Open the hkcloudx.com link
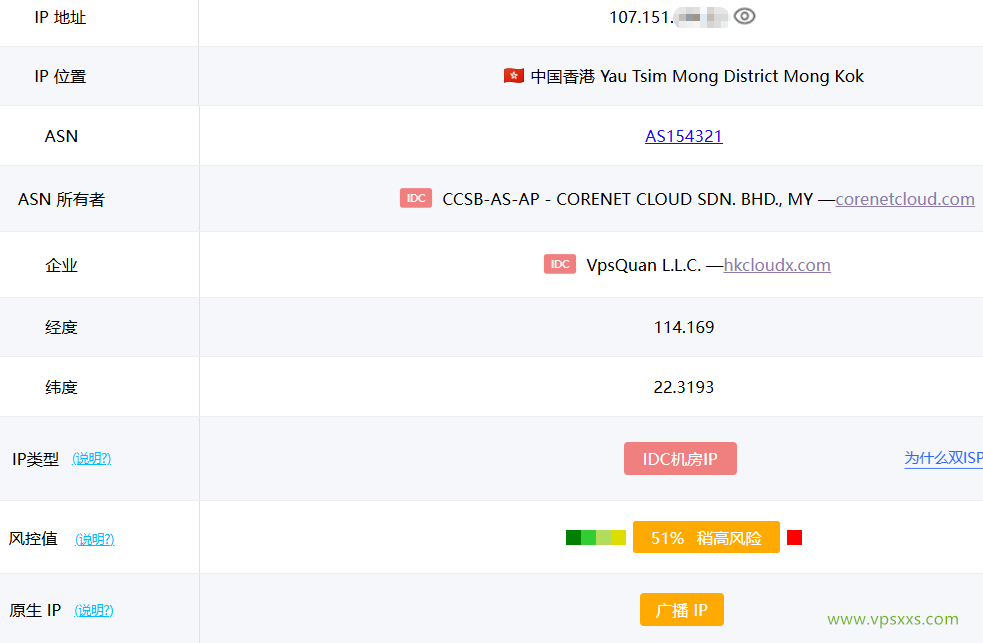The width and height of the screenshot is (983, 643). click(x=777, y=264)
